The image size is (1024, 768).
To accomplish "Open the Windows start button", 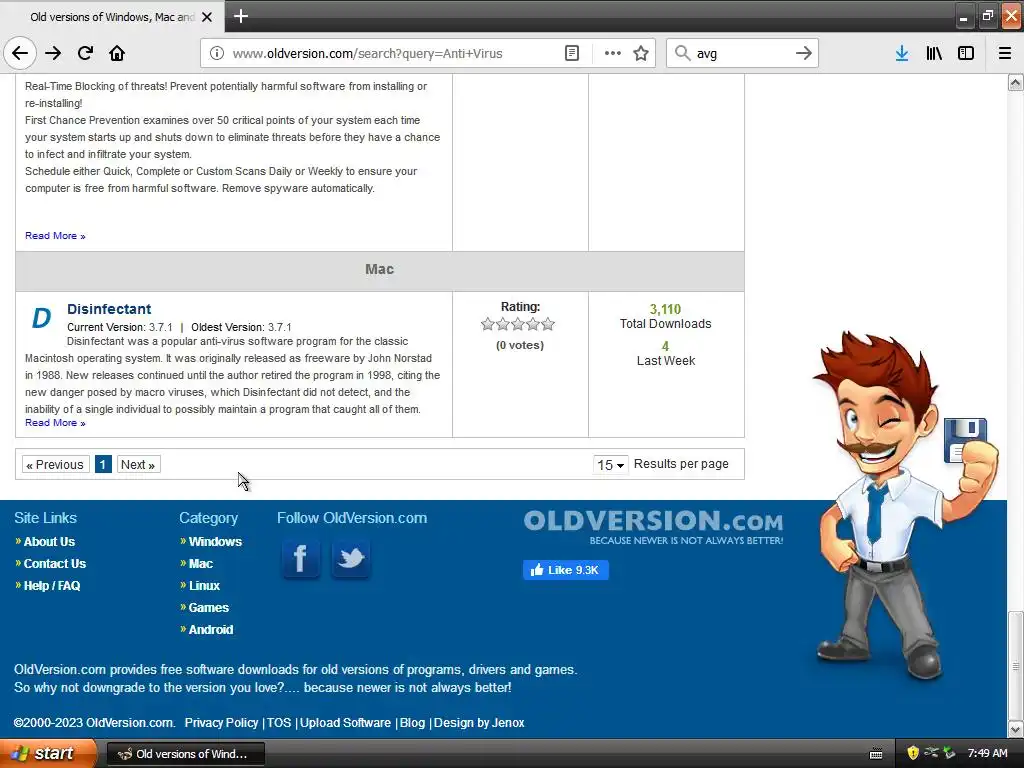I will tap(48, 754).
